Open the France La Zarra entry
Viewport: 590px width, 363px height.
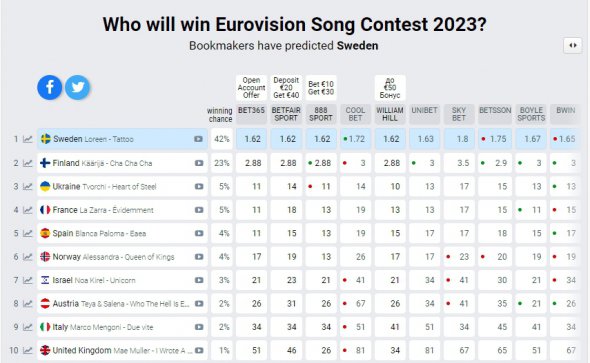tap(122, 210)
